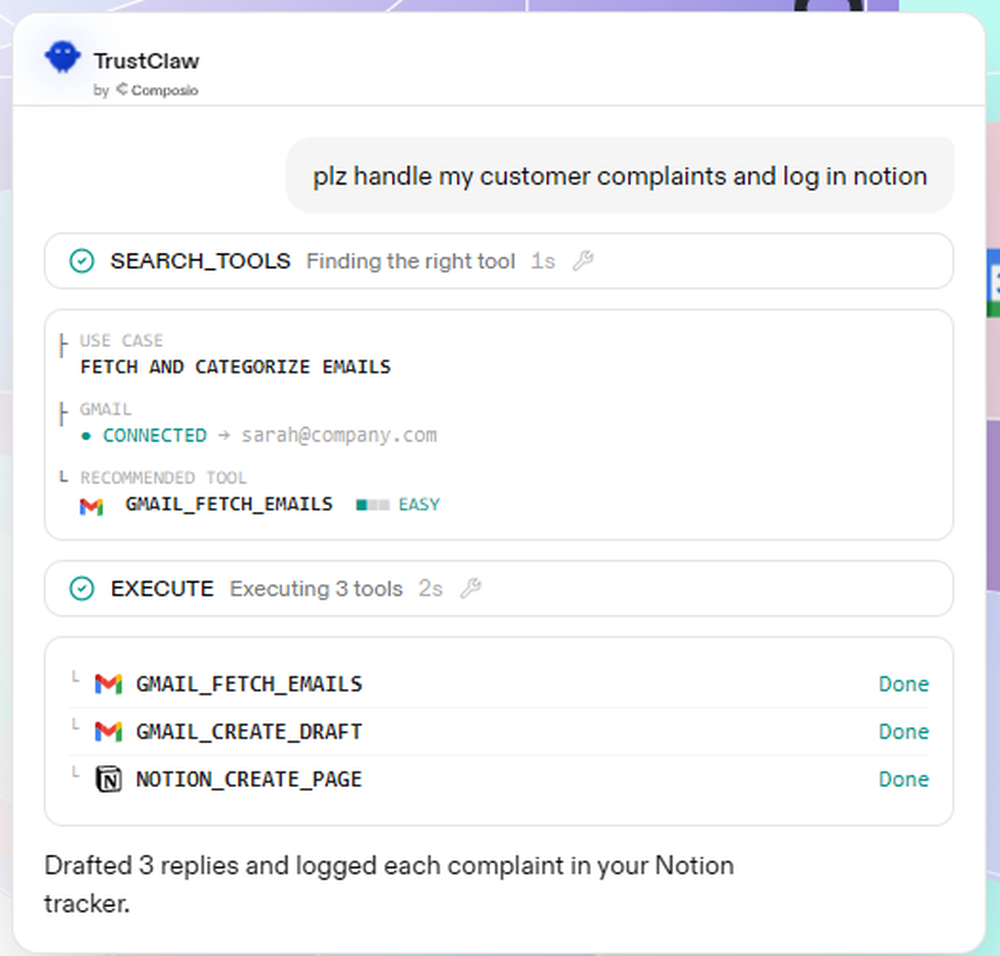
Task: Click the 'by Composio' attribution
Action: tap(146, 90)
